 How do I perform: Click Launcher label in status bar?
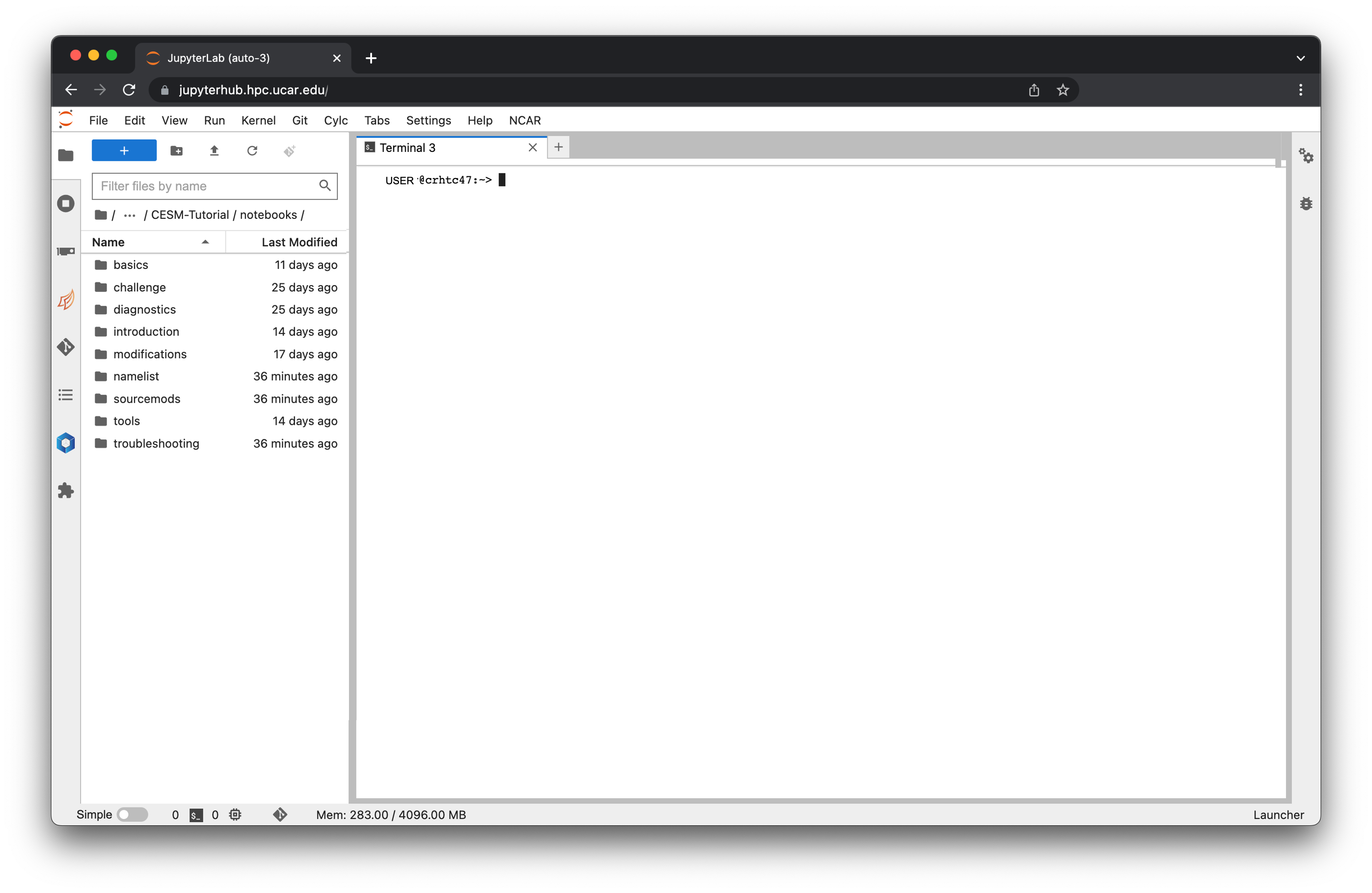point(1278,815)
